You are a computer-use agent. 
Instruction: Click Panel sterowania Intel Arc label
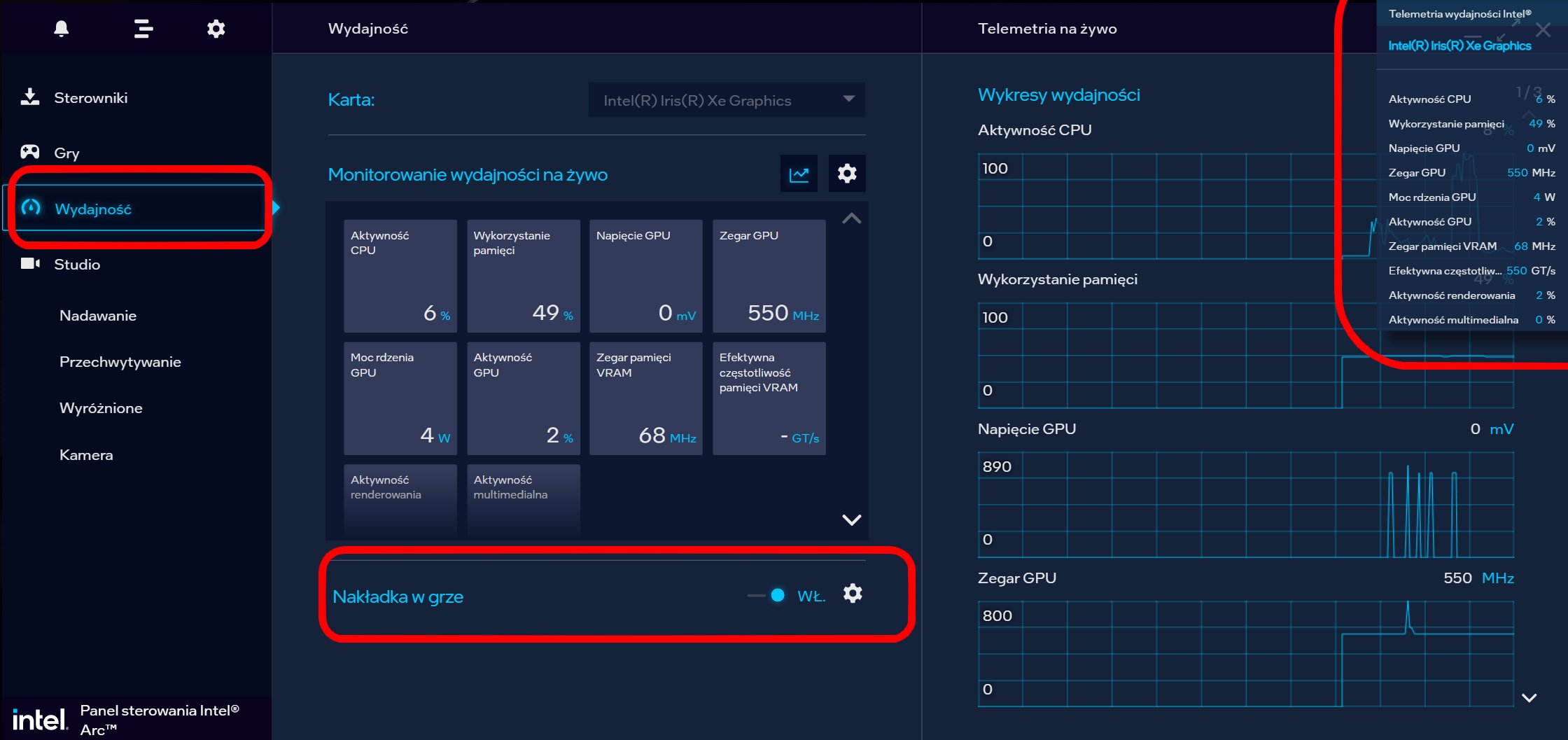click(160, 720)
